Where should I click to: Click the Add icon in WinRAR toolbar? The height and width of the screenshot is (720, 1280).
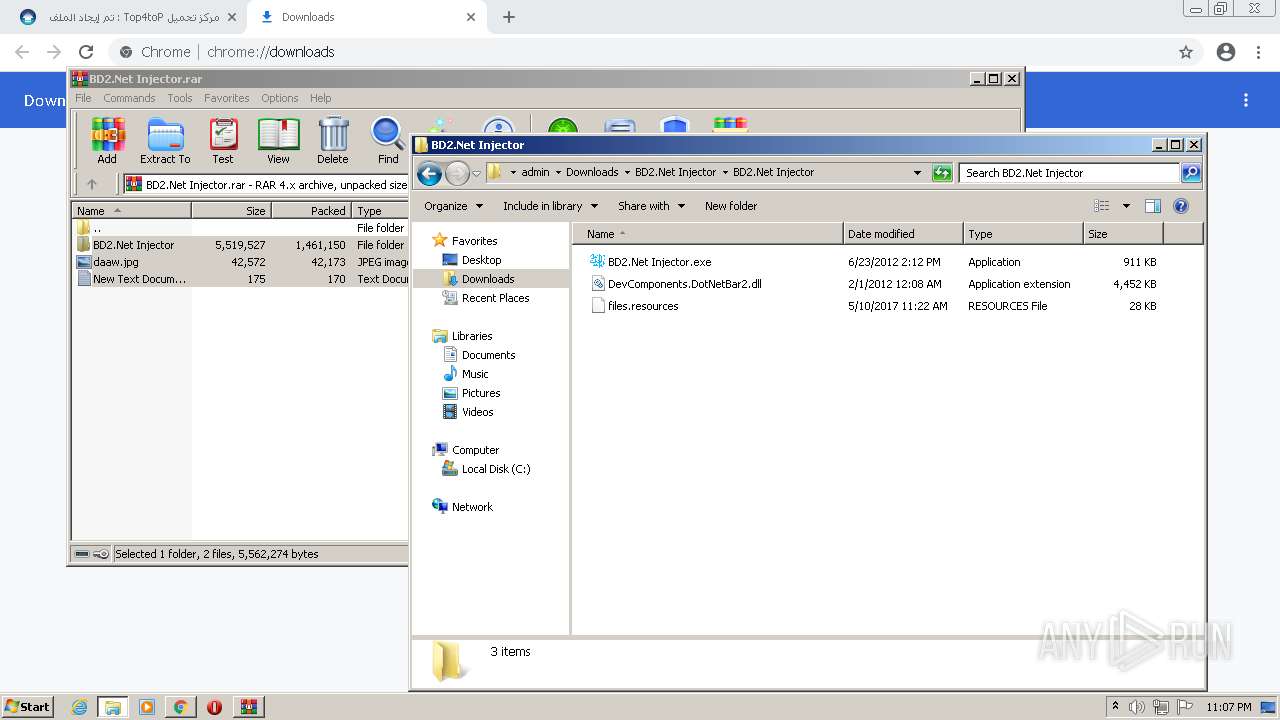pos(107,141)
